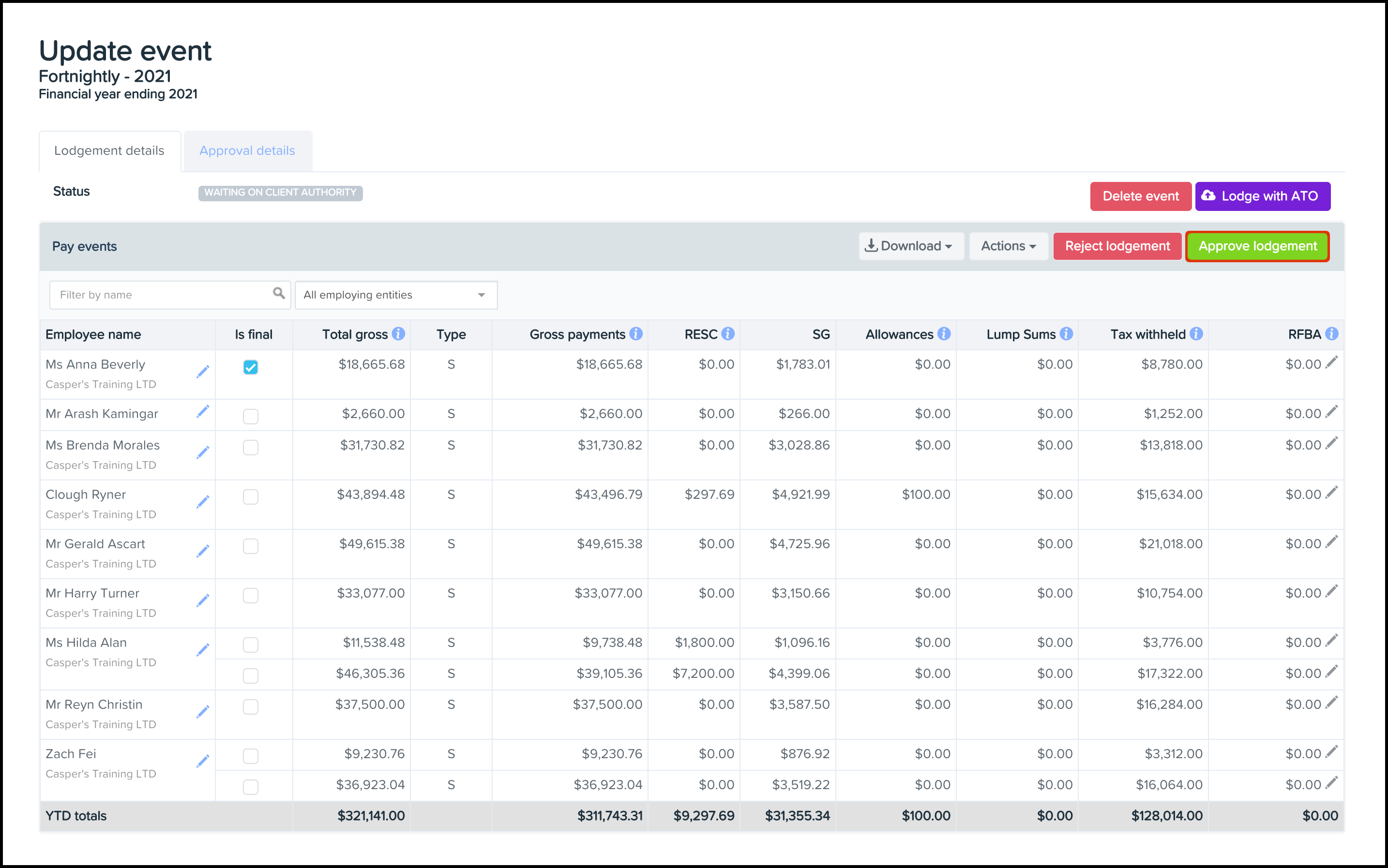Click the Tax withheld info icon

click(1196, 334)
